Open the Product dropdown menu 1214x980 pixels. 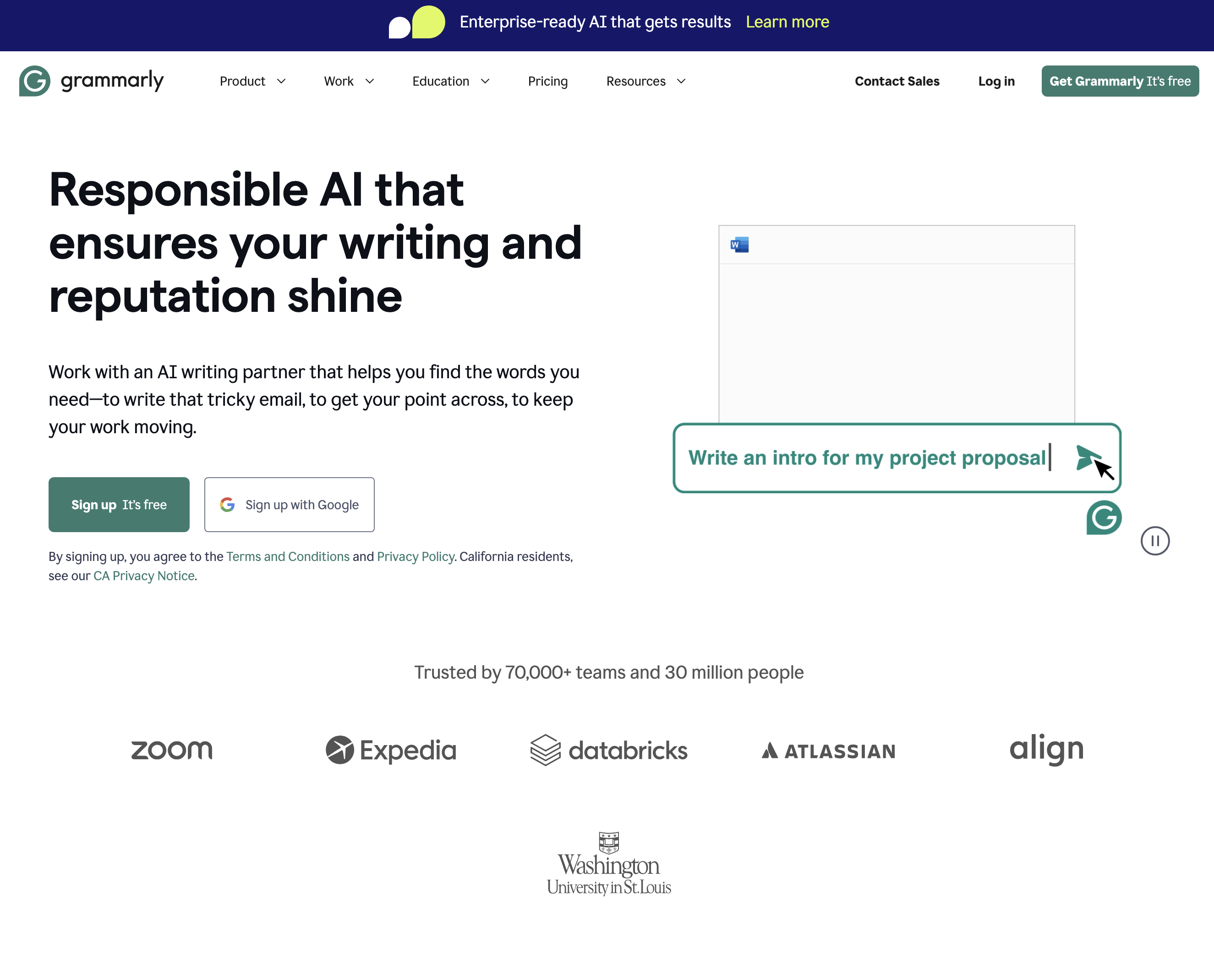[252, 82]
